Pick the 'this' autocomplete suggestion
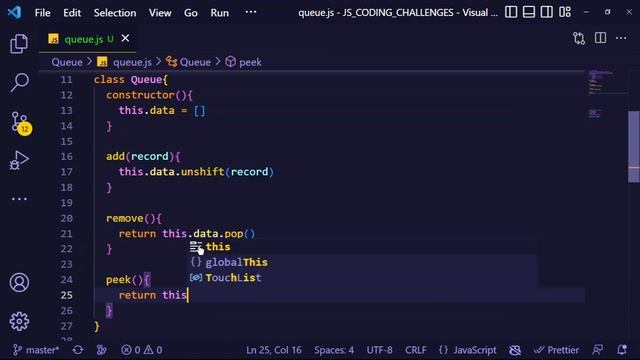 coord(362,247)
